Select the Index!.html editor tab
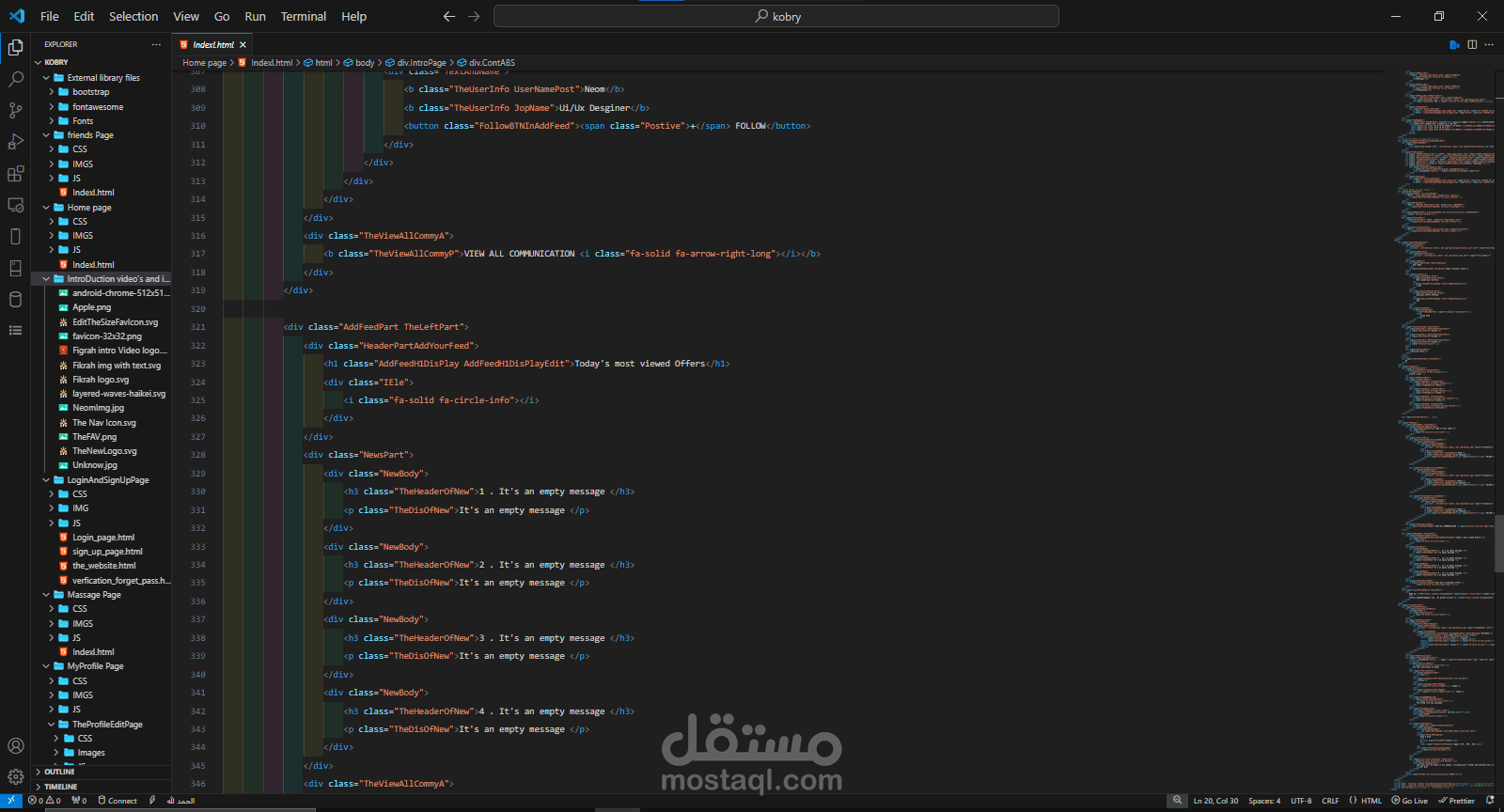The width and height of the screenshot is (1504, 812). [212, 44]
